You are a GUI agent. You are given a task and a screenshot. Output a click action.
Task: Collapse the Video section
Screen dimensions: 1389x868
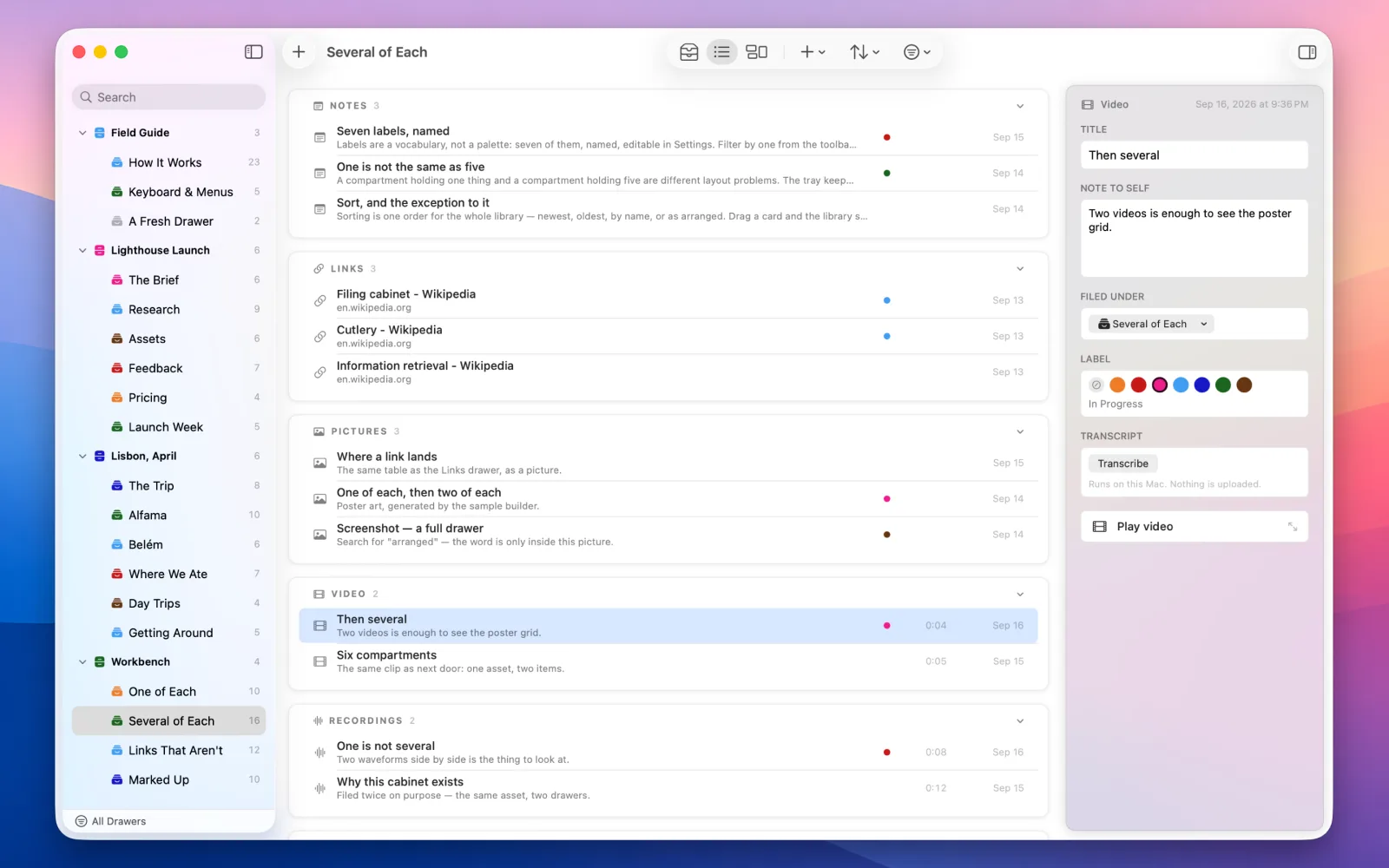click(x=1020, y=594)
